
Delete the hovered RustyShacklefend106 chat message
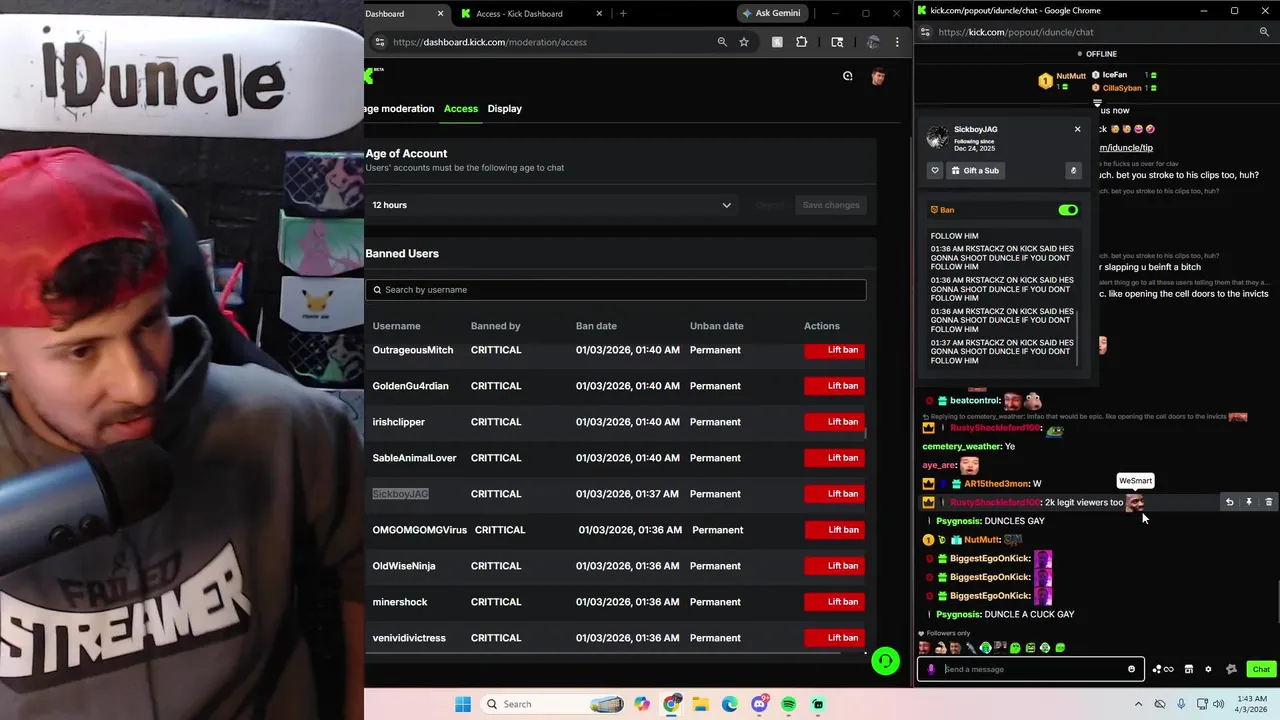(x=1269, y=502)
